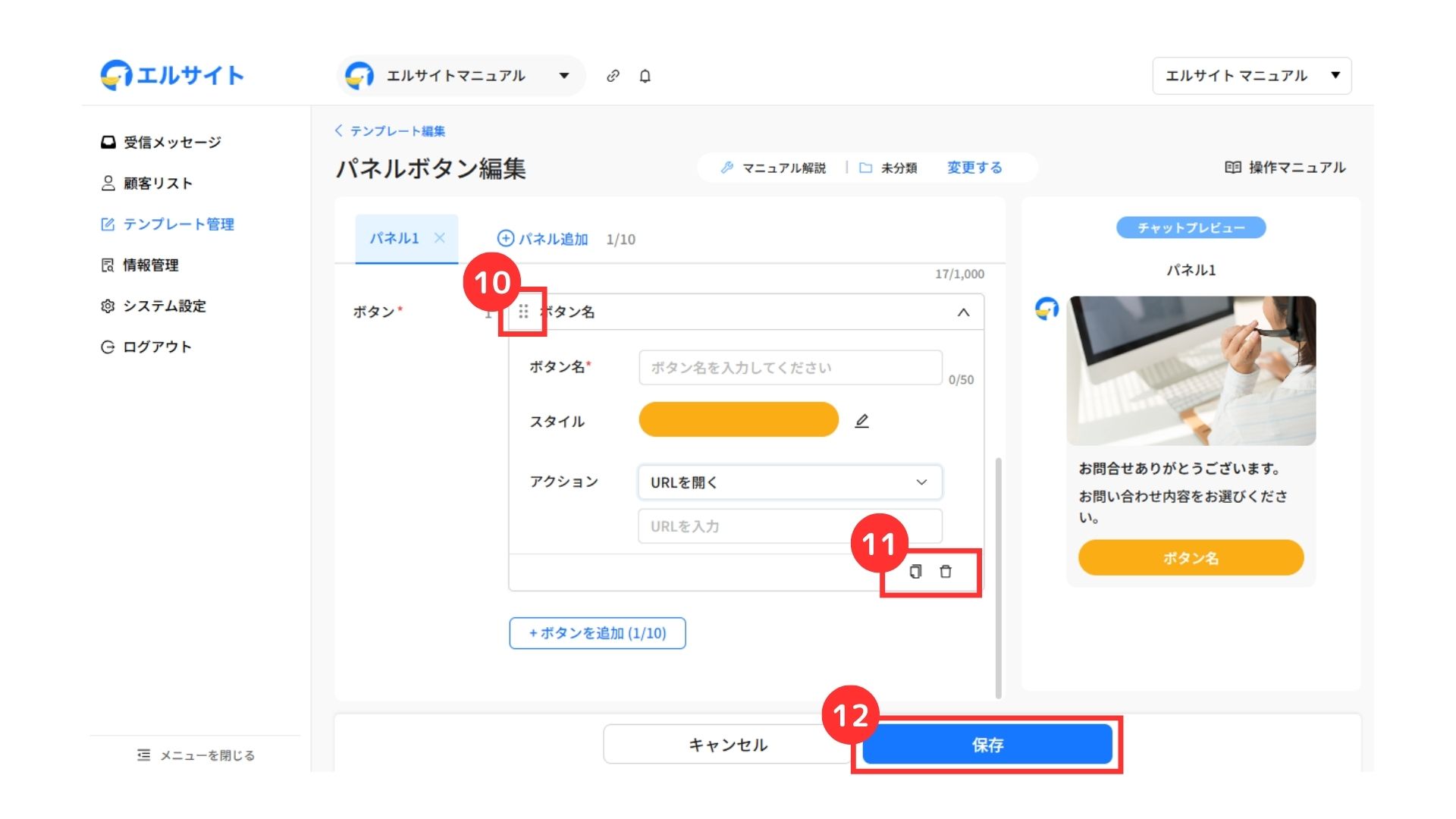
Task: Expand the エルサイトマニュアル account dropdown
Action: coord(563,76)
